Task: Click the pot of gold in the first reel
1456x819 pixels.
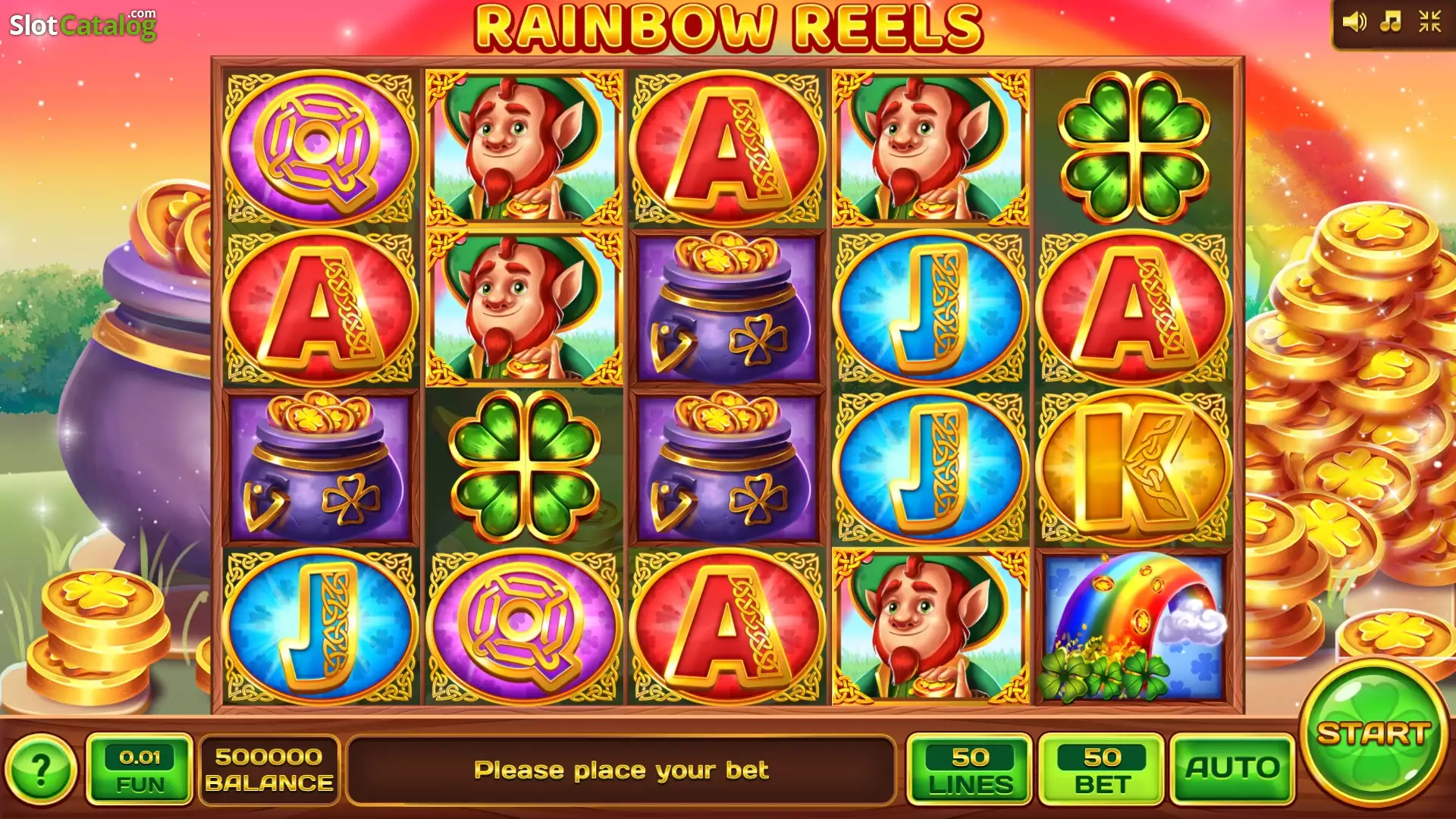Action: 321,467
